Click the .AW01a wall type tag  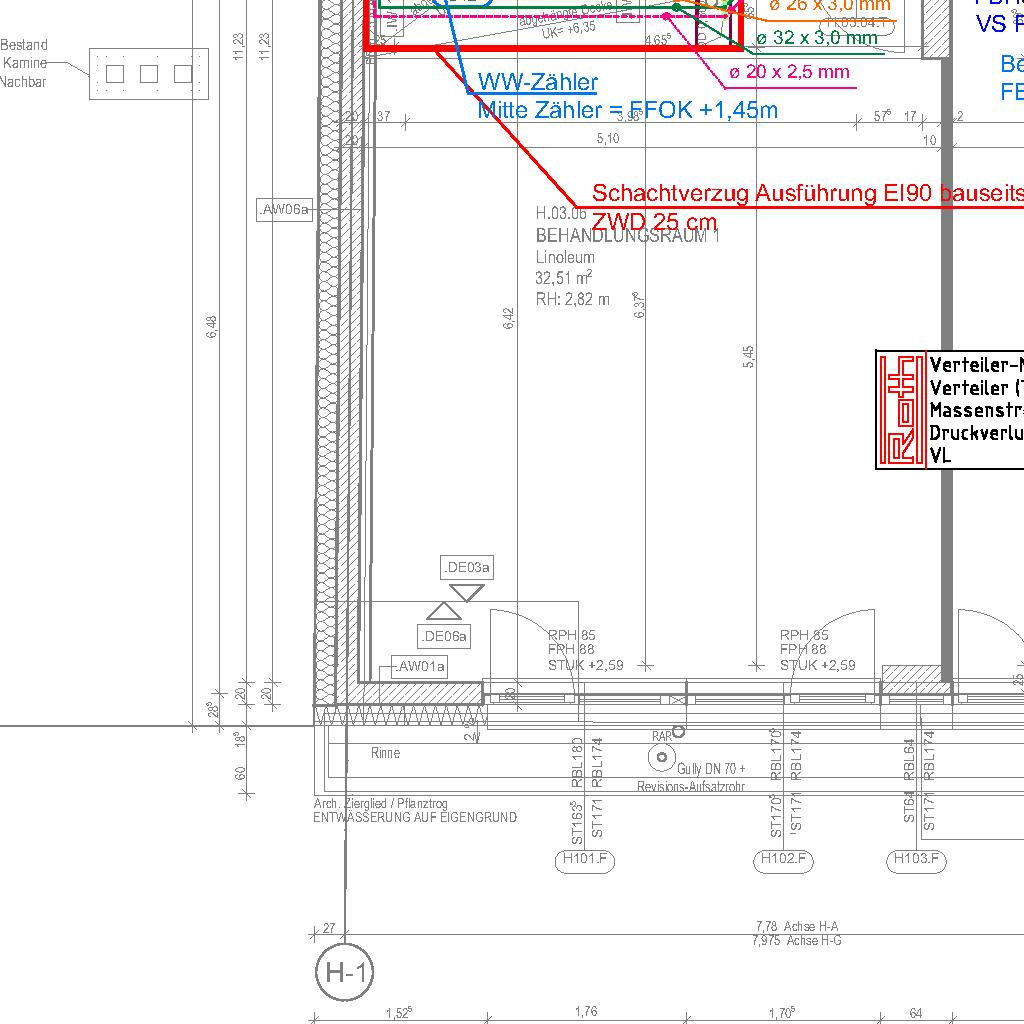tap(419, 666)
